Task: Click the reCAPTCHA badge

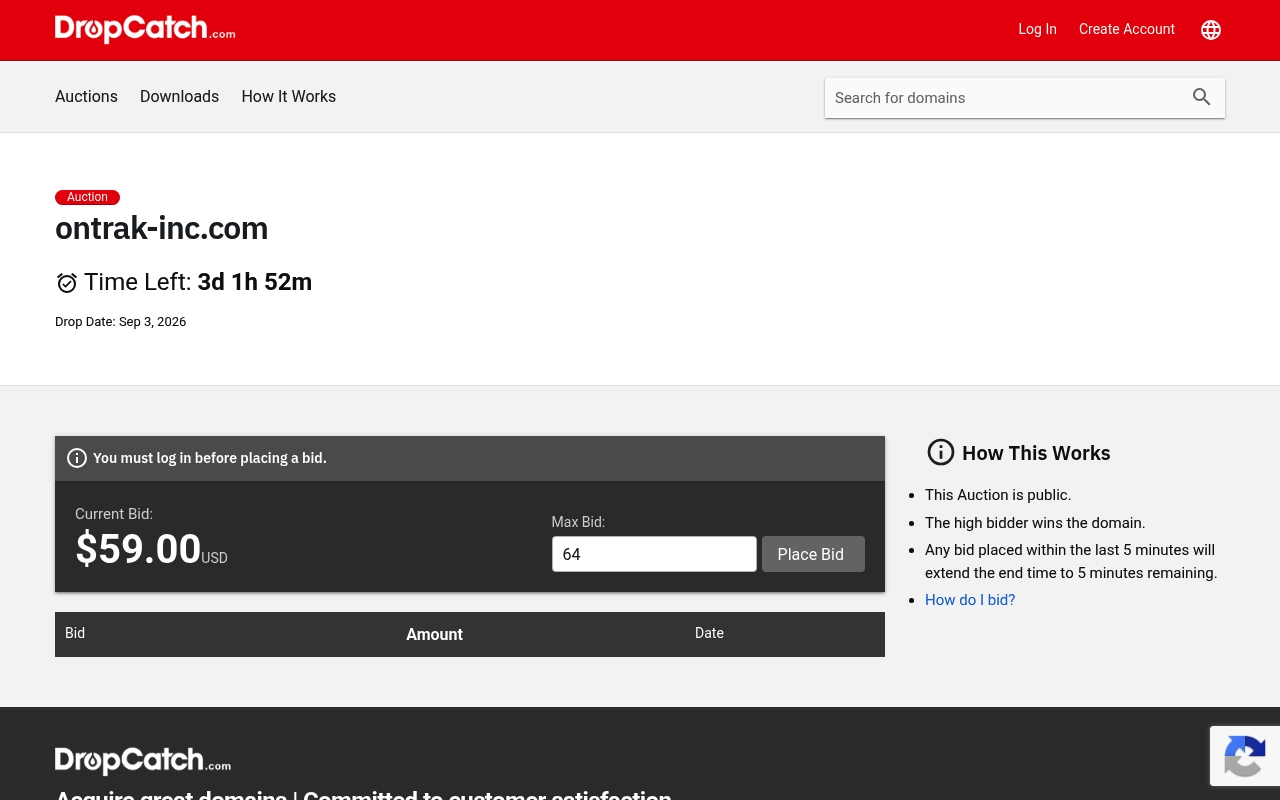Action: 1245,756
